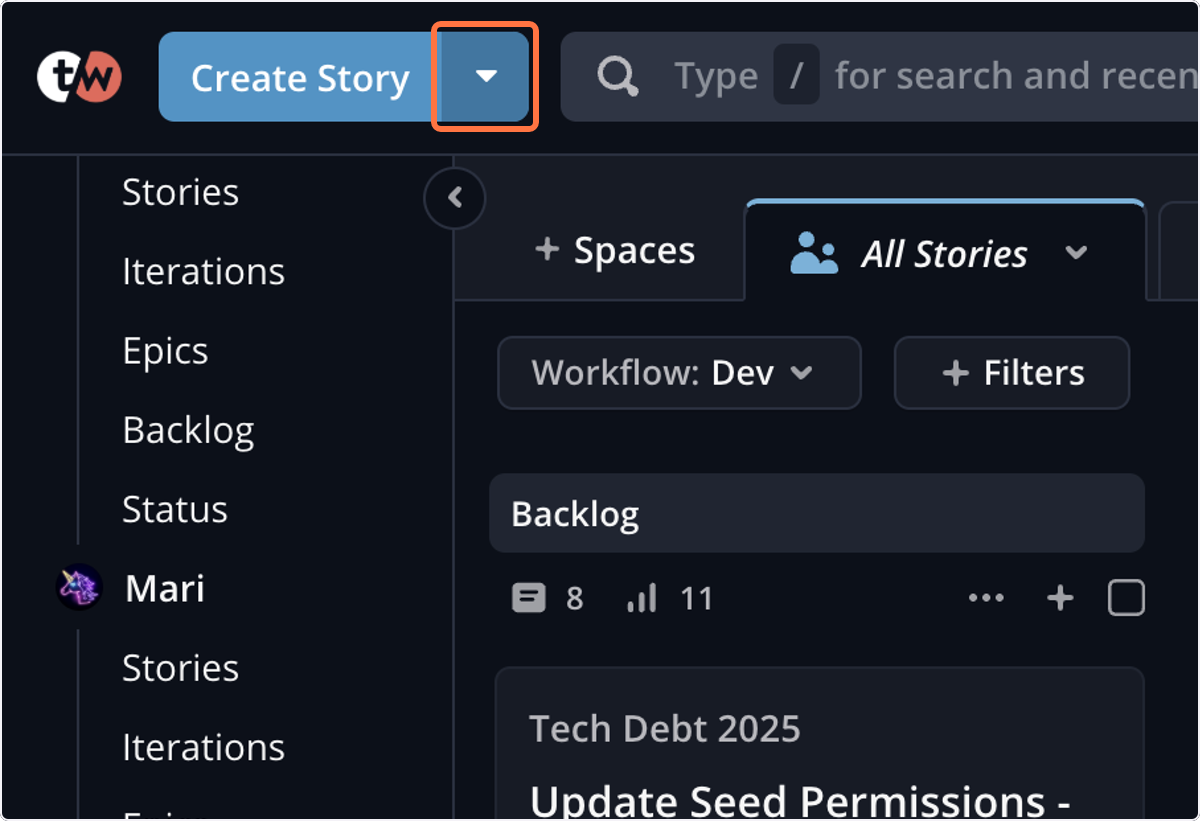Open Status in the sidebar
The height and width of the screenshot is (821, 1200).
click(x=175, y=509)
